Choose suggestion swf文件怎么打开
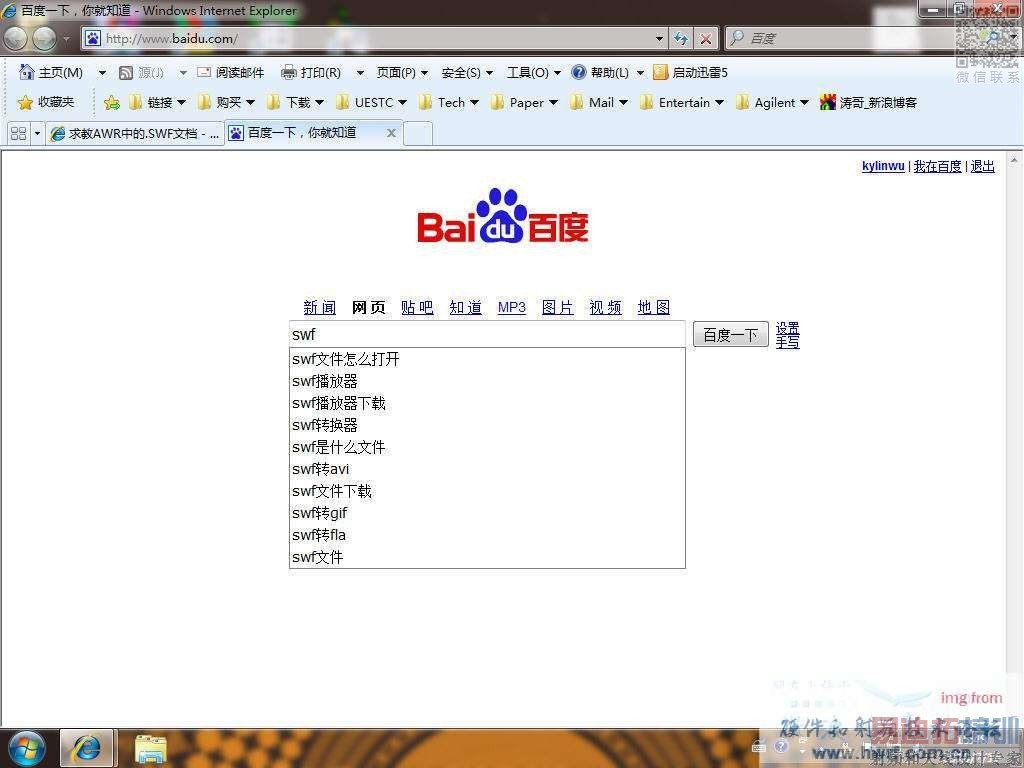Image resolution: width=1024 pixels, height=768 pixels. tap(487, 359)
